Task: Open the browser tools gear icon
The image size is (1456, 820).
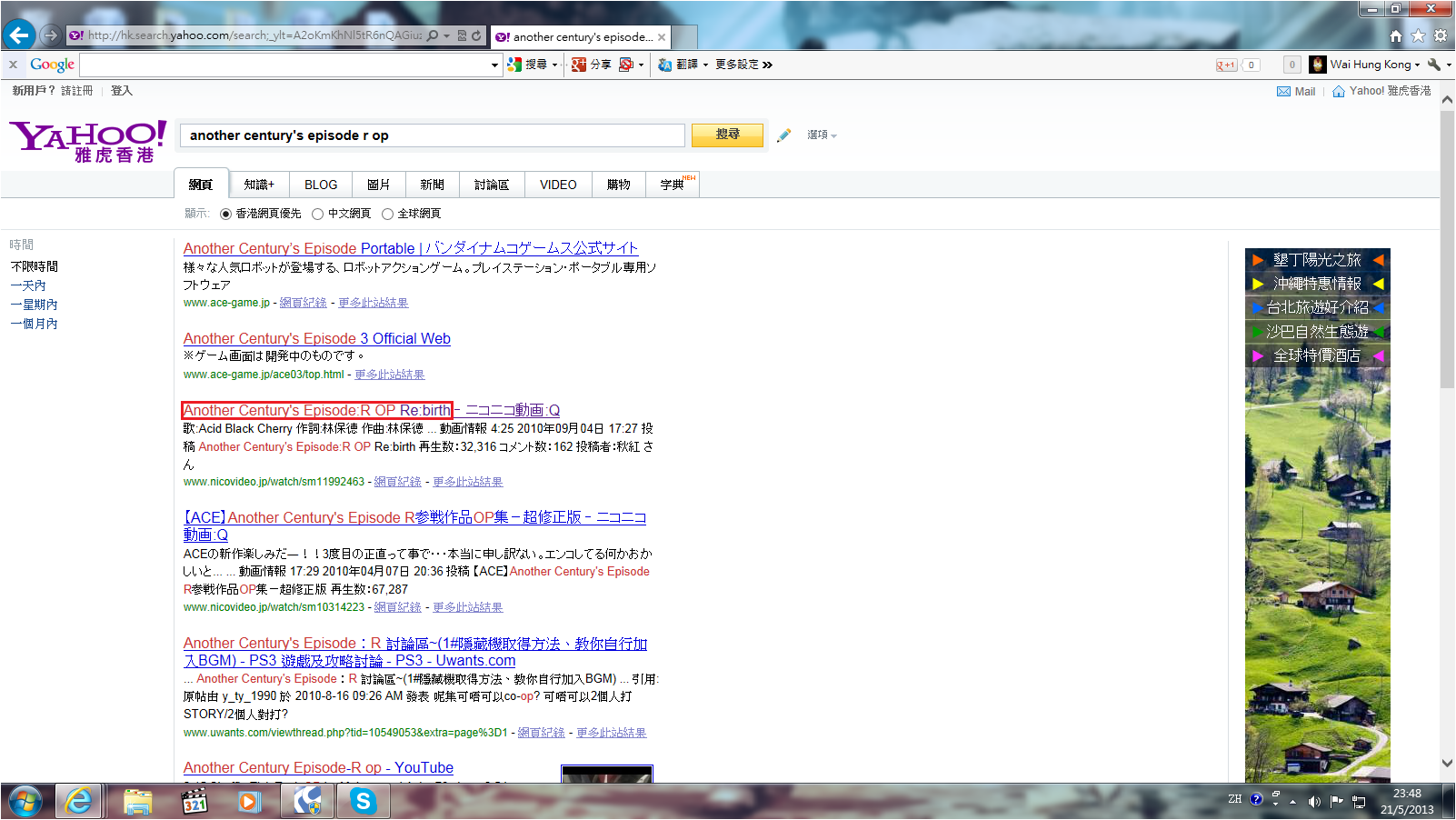Action: (1441, 35)
